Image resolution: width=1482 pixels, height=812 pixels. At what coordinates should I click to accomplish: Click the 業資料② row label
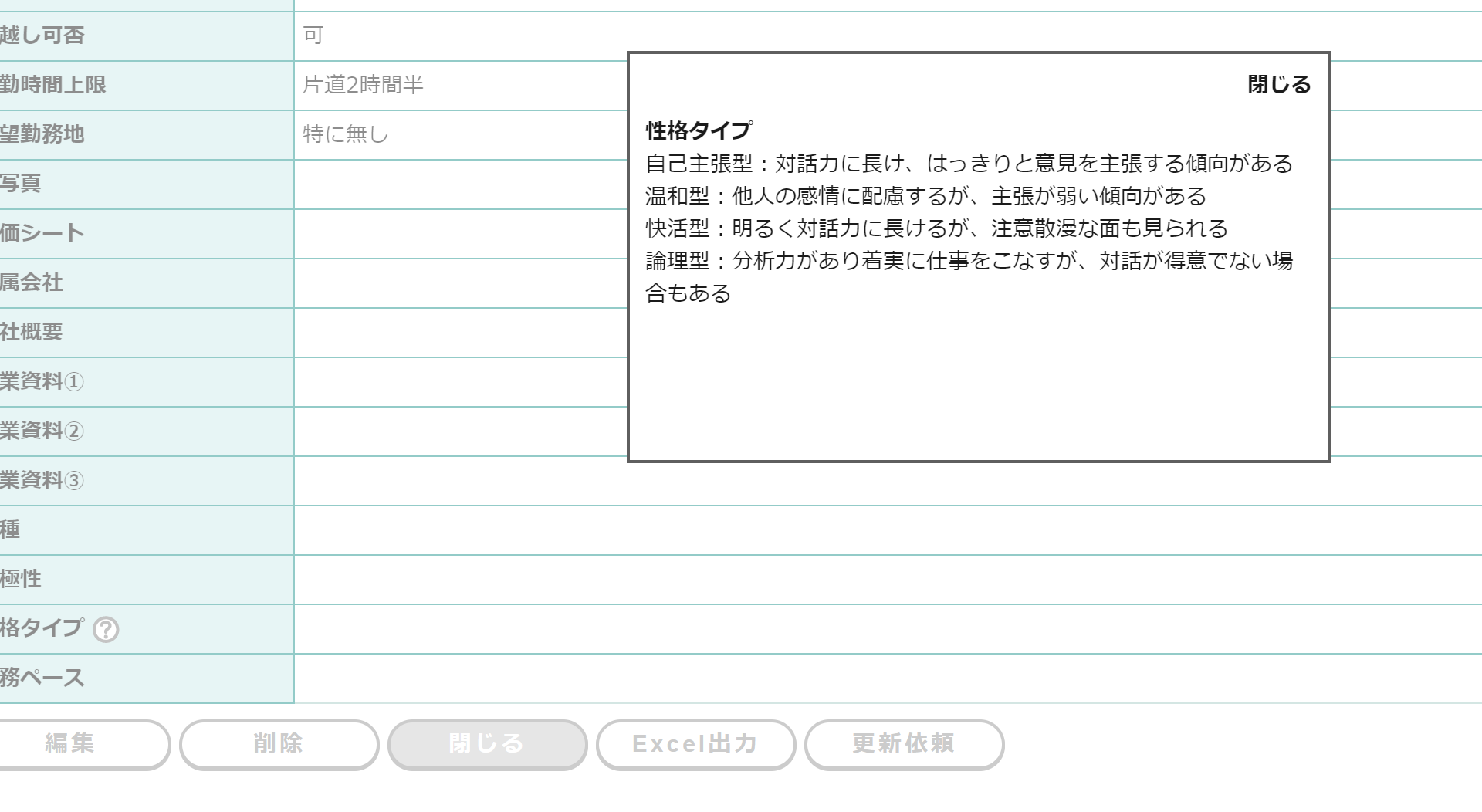pyautogui.click(x=42, y=431)
